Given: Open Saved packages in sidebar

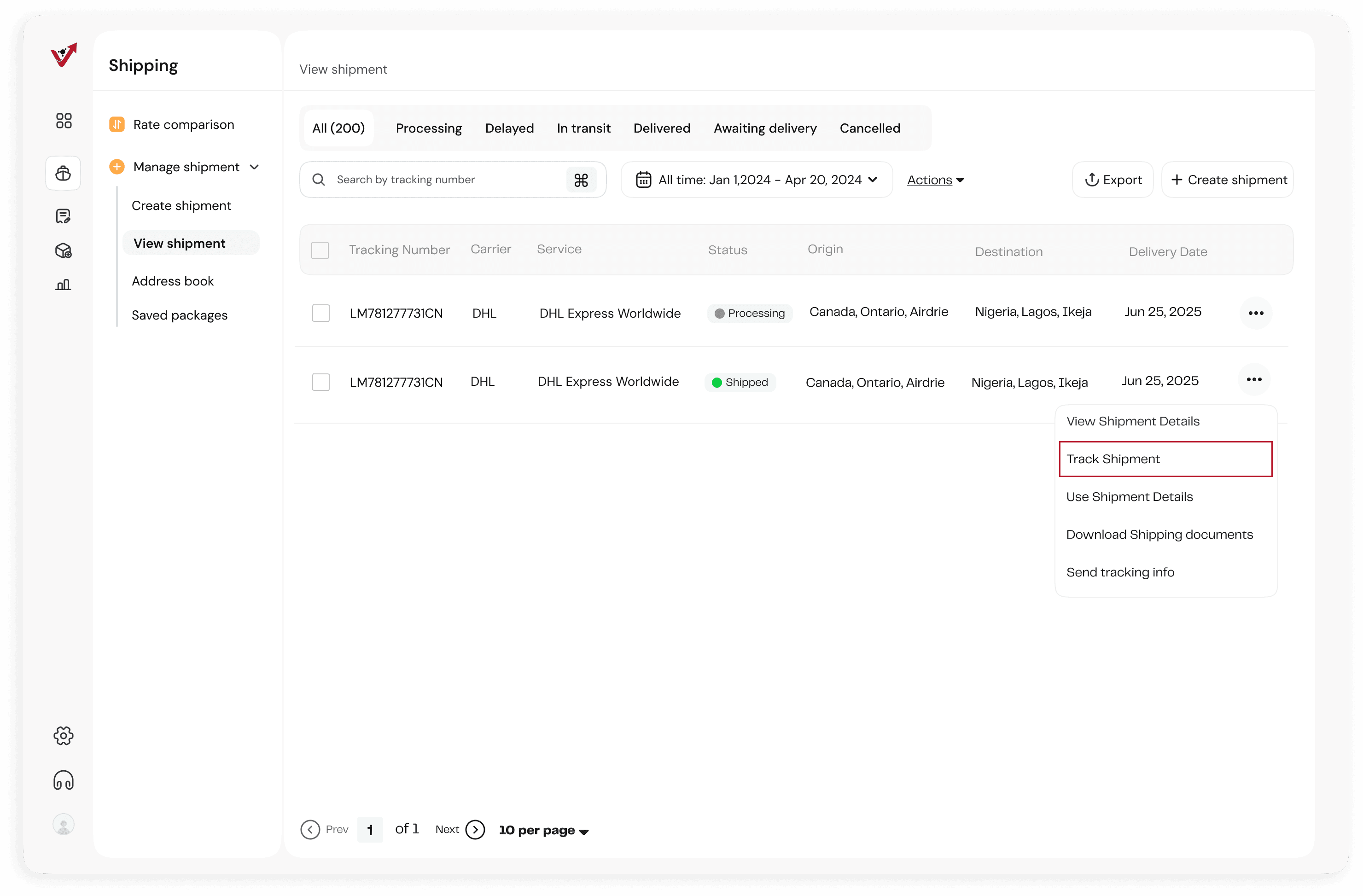Looking at the screenshot, I should pos(179,315).
